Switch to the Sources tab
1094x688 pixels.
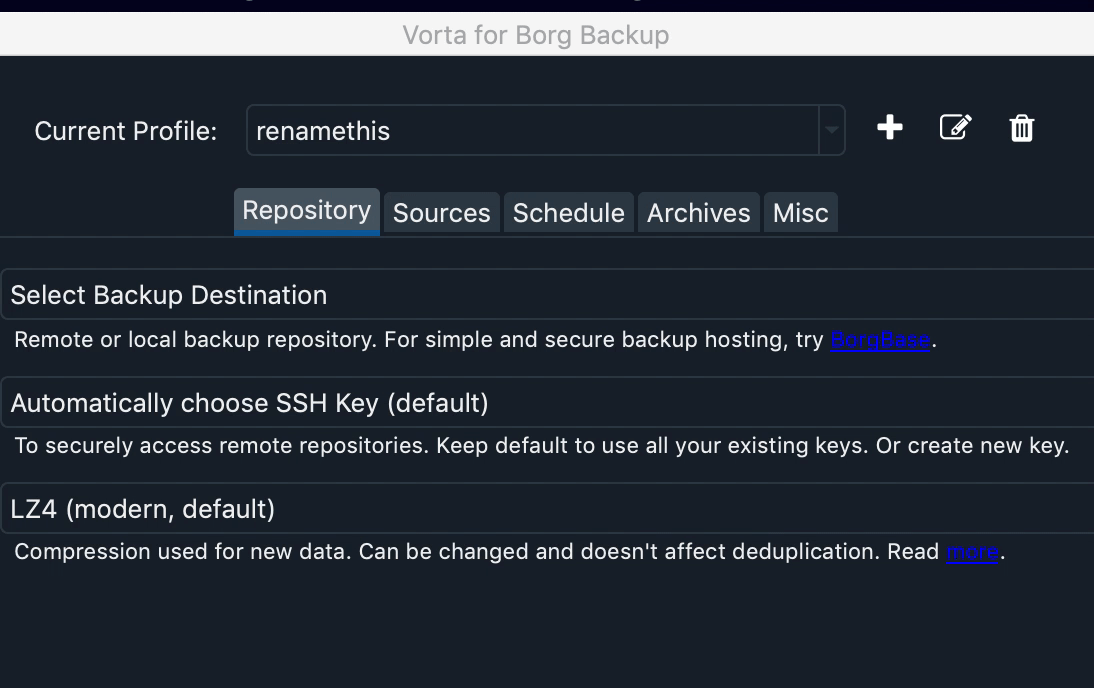[x=441, y=212]
